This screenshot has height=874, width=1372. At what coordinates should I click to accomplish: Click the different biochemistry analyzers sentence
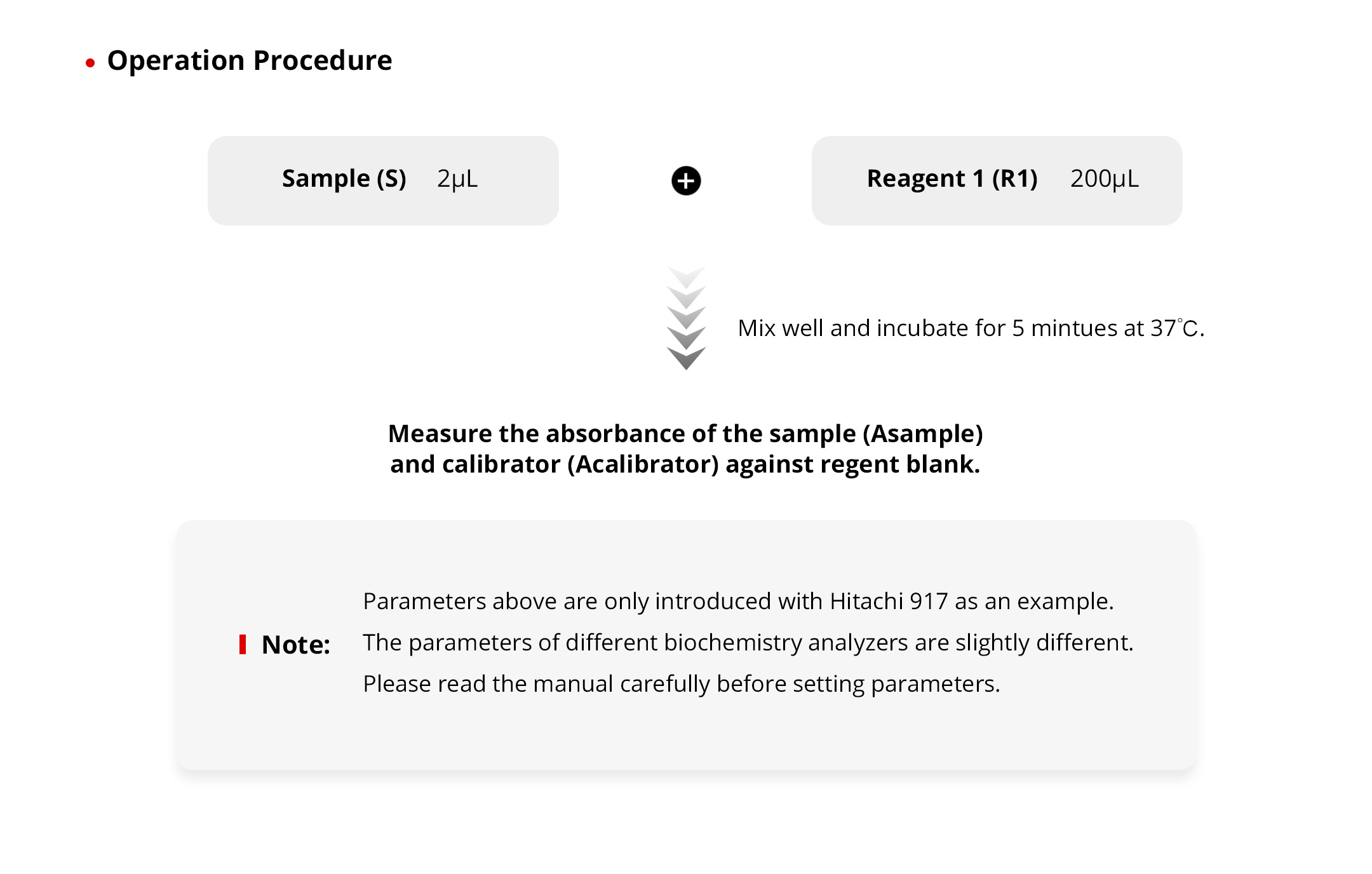click(x=748, y=643)
